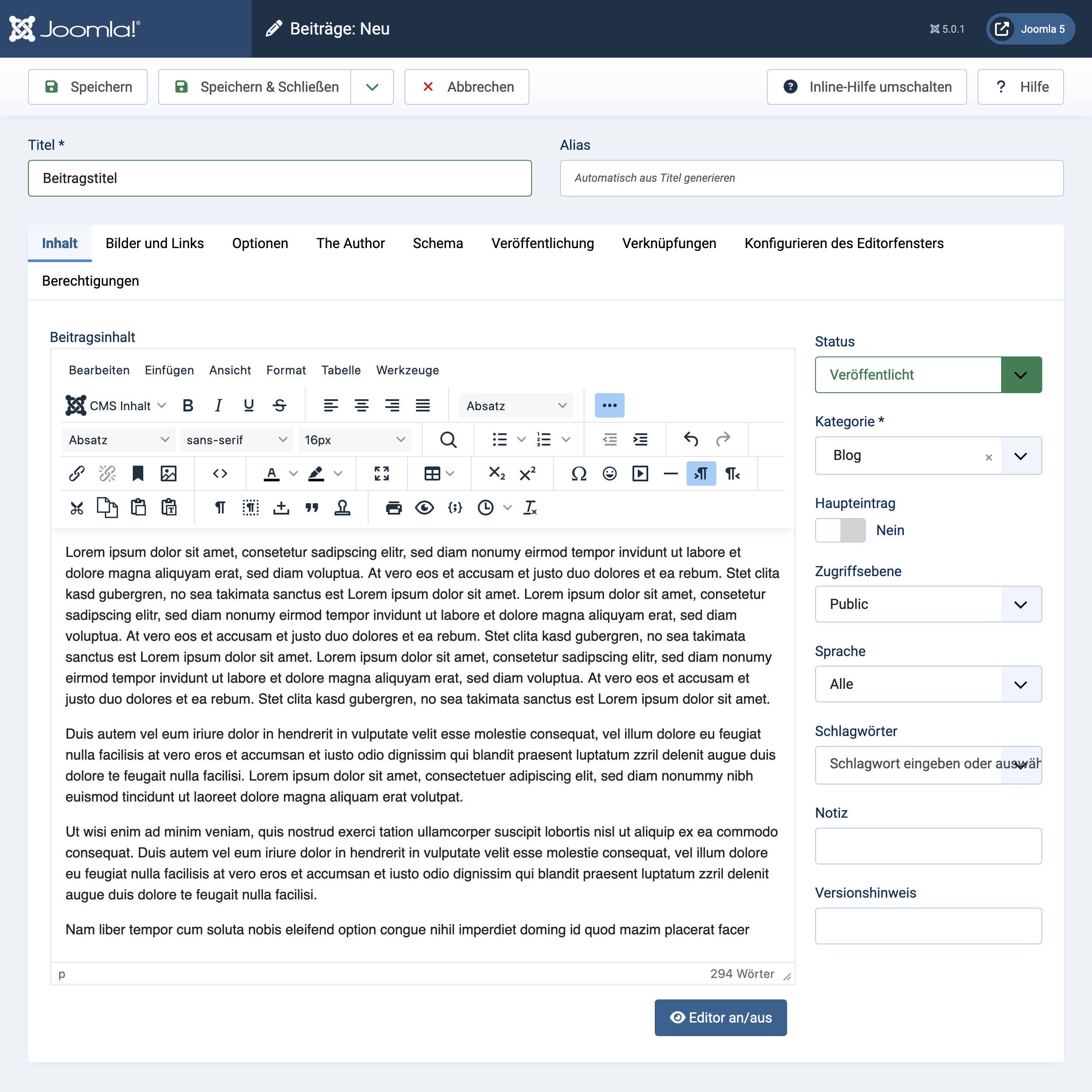The width and height of the screenshot is (1092, 1092).
Task: Switch to the Optionen tab
Action: pyautogui.click(x=260, y=243)
